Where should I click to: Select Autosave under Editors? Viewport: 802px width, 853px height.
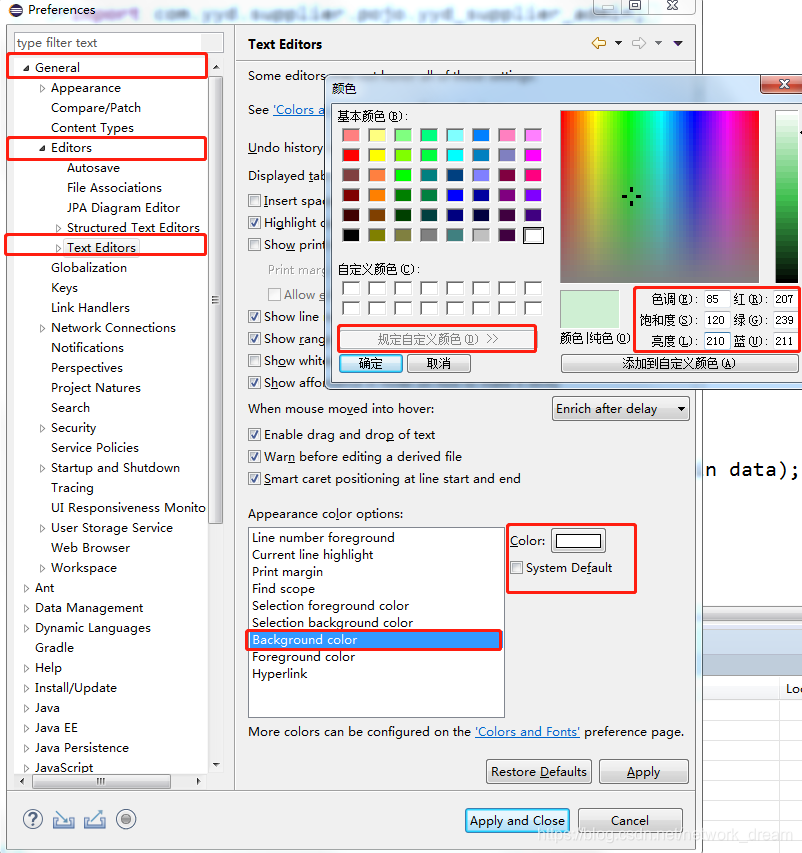[x=93, y=168]
